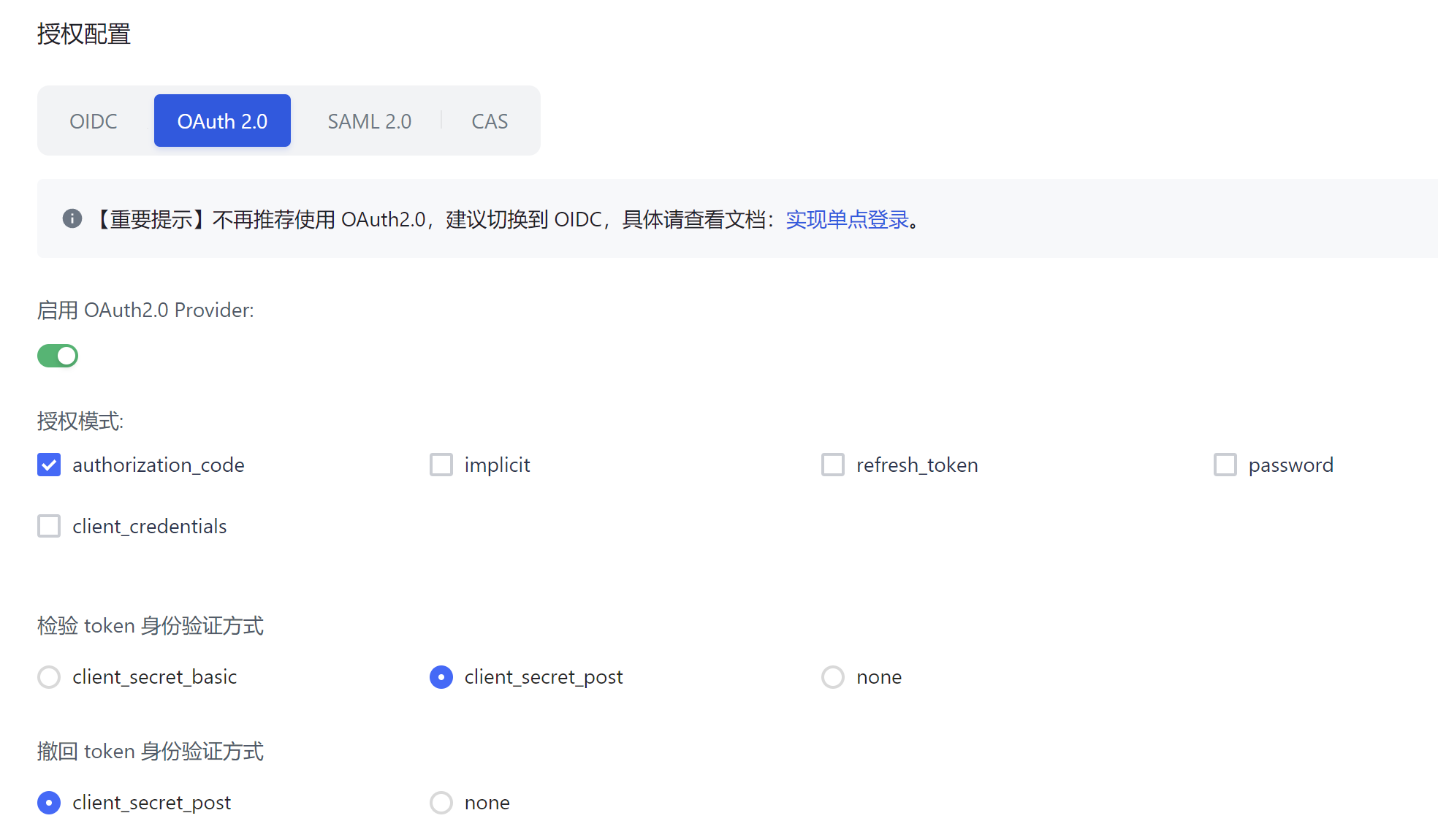The height and width of the screenshot is (840, 1438).
Task: Choose none for token revocation auth
Action: pos(441,802)
